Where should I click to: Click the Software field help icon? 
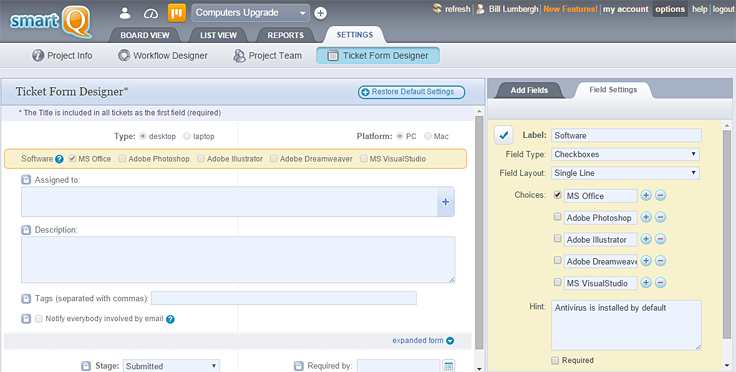(59, 159)
